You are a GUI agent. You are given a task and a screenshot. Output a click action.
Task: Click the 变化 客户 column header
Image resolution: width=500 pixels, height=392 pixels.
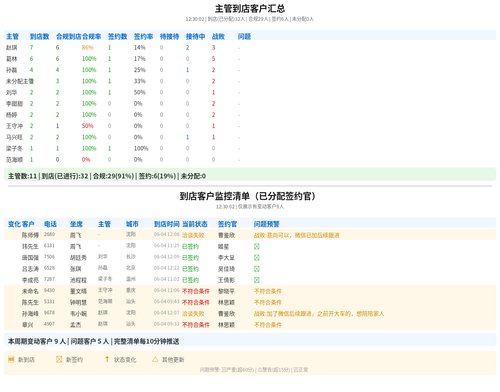(x=21, y=224)
